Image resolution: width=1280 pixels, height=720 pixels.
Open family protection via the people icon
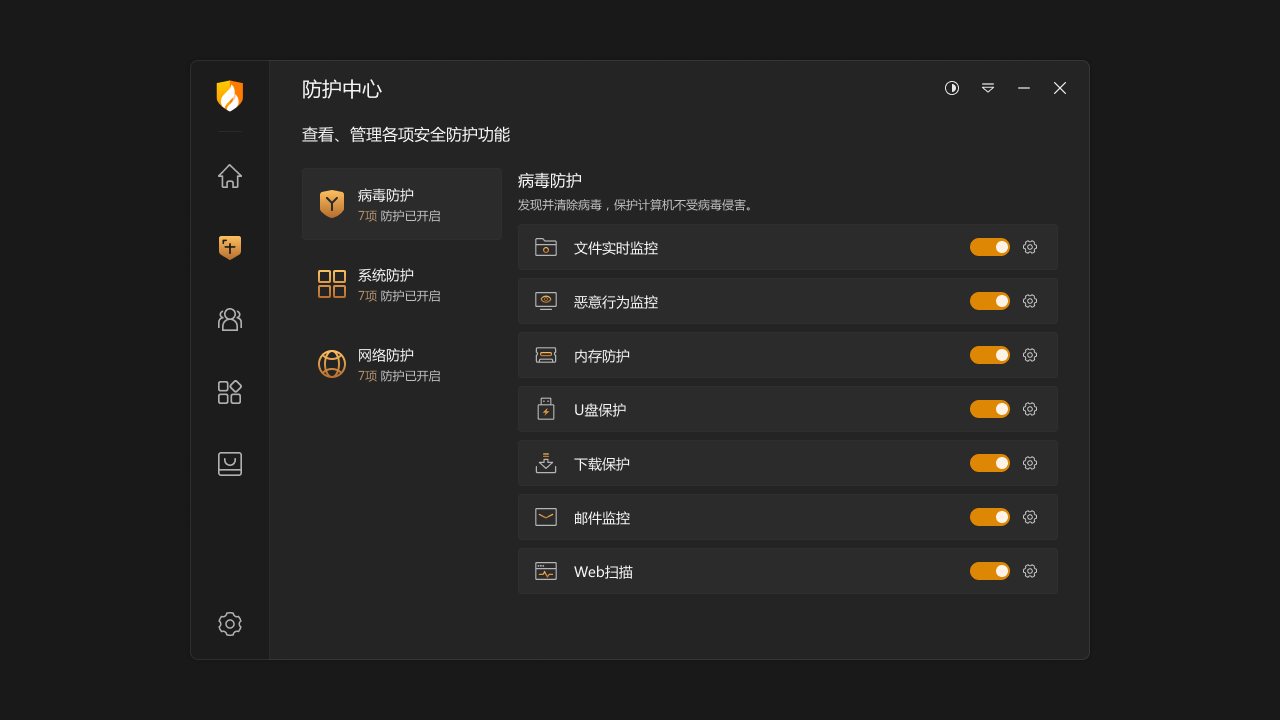[x=229, y=319]
